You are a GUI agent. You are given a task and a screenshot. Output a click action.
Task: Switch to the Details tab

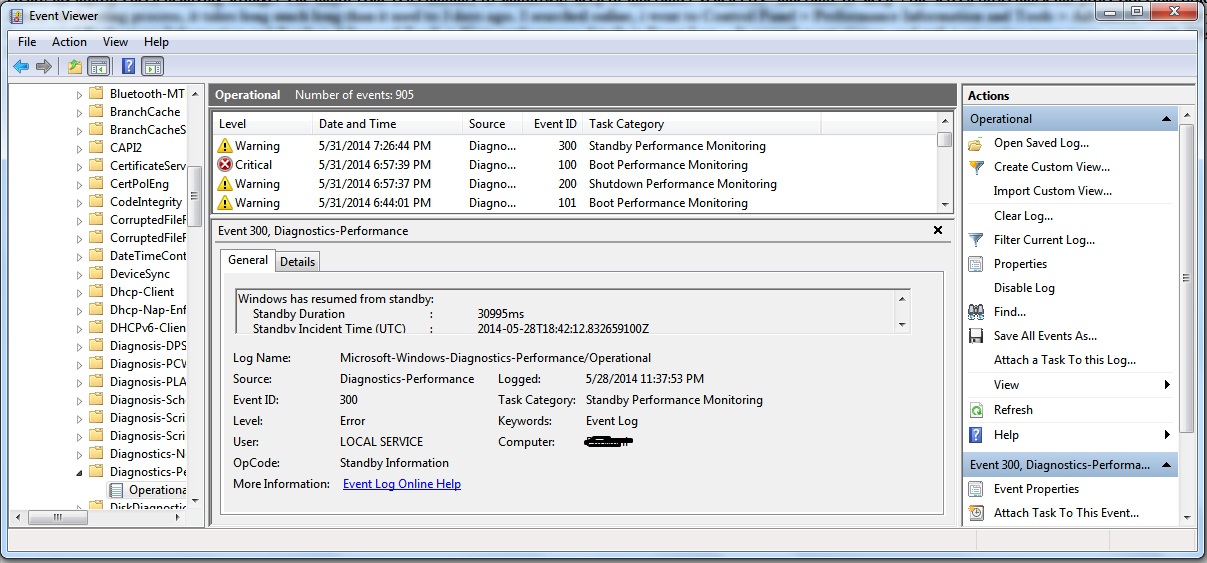297,262
